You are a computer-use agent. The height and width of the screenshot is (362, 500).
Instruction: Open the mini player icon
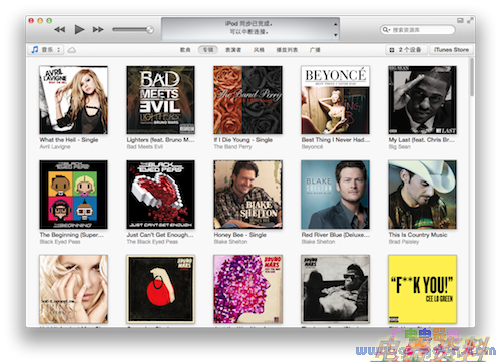pos(460,21)
